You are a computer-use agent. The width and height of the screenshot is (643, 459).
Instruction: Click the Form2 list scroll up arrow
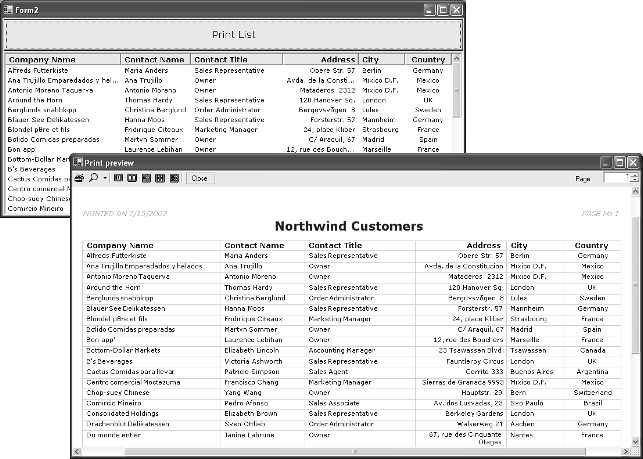point(456,59)
